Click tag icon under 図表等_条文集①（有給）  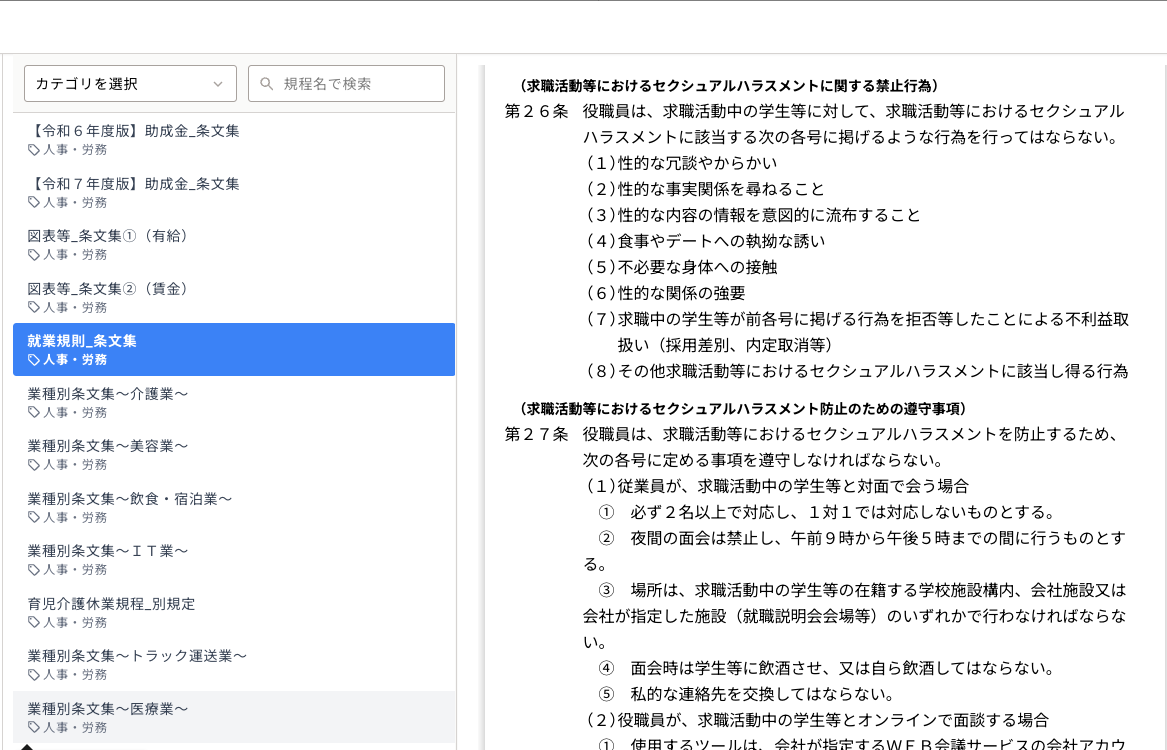click(x=34, y=255)
